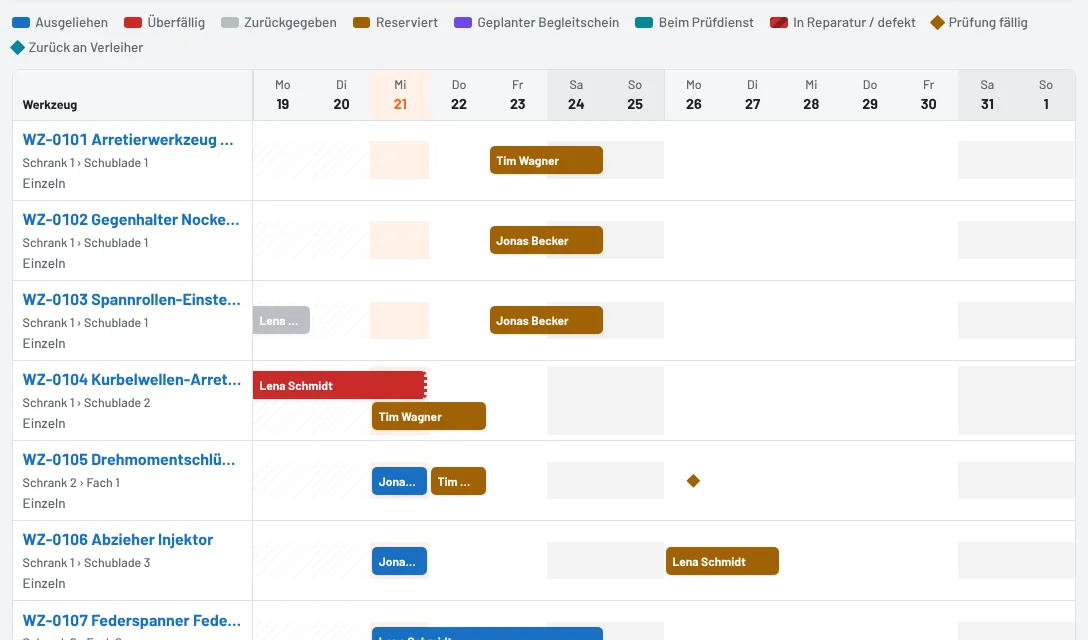Click the Prüfung fällig diamond marker on WZ-0105
1088x640 pixels.
click(x=693, y=480)
